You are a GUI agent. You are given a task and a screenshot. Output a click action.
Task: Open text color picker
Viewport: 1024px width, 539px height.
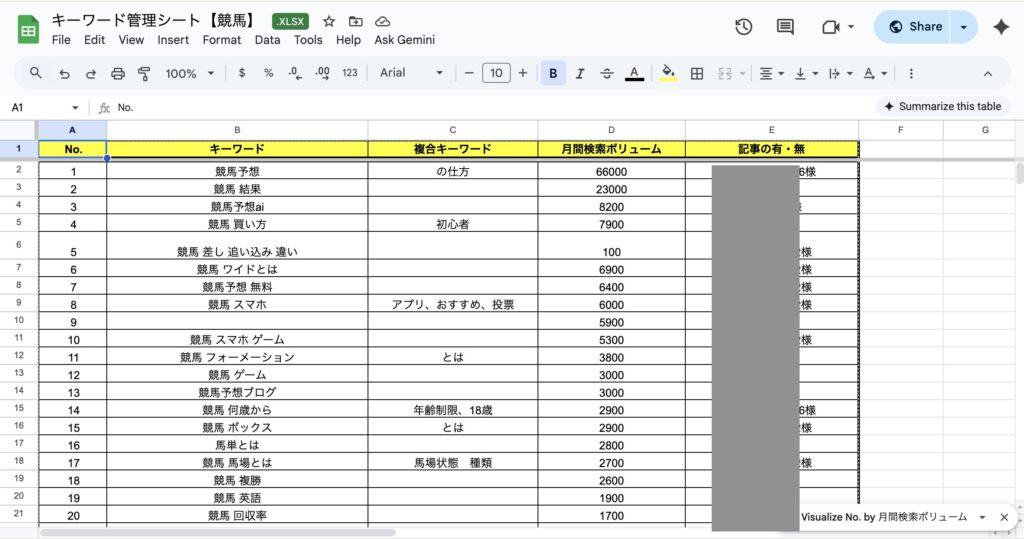634,74
